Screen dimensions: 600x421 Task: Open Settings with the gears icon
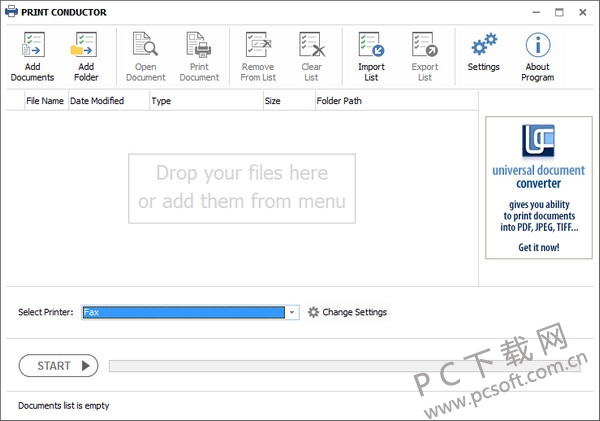click(484, 44)
